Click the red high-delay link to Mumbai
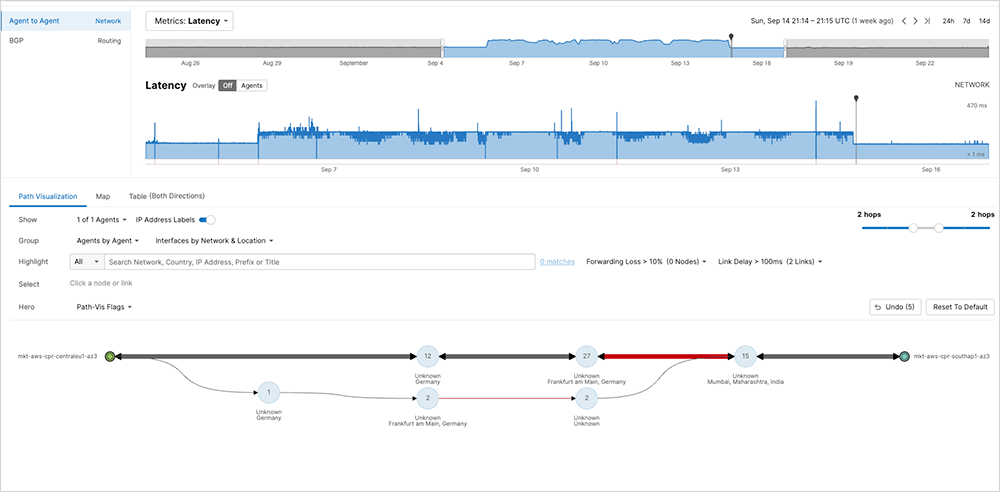 pyautogui.click(x=665, y=356)
